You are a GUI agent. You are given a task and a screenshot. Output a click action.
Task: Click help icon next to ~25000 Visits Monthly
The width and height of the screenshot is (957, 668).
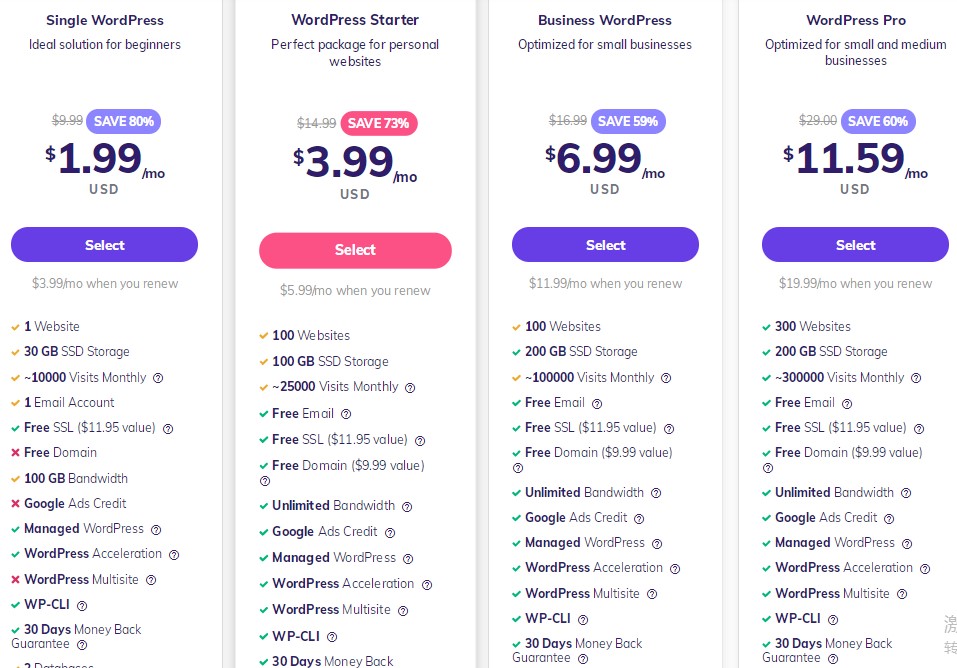pyautogui.click(x=410, y=388)
